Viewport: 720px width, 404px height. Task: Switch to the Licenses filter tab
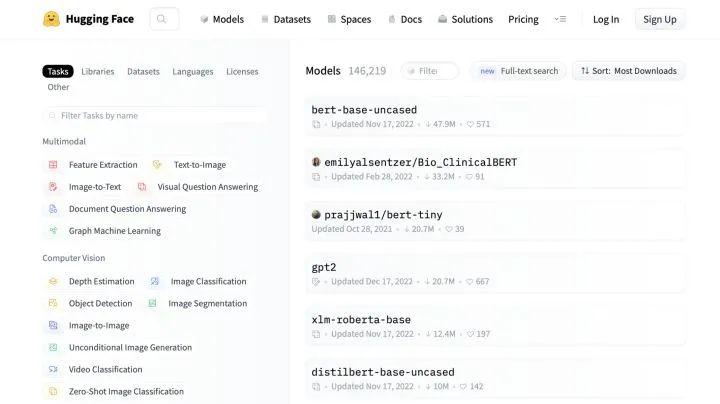pyautogui.click(x=242, y=72)
